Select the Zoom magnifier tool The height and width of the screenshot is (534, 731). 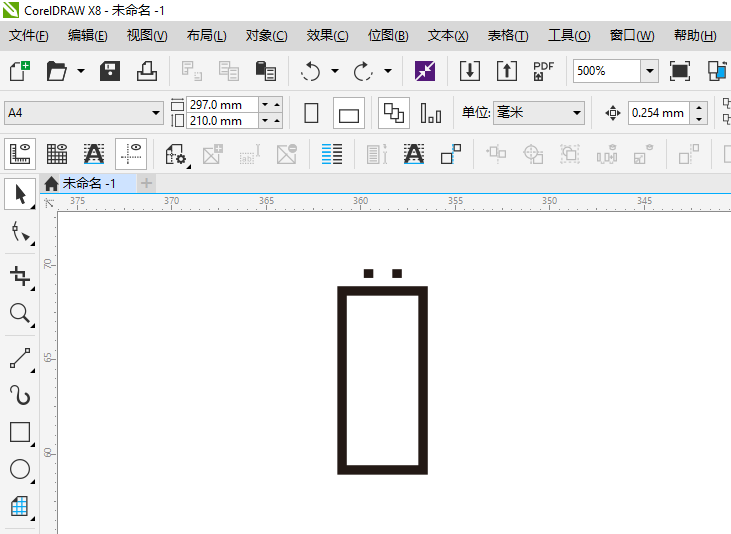pyautogui.click(x=19, y=314)
